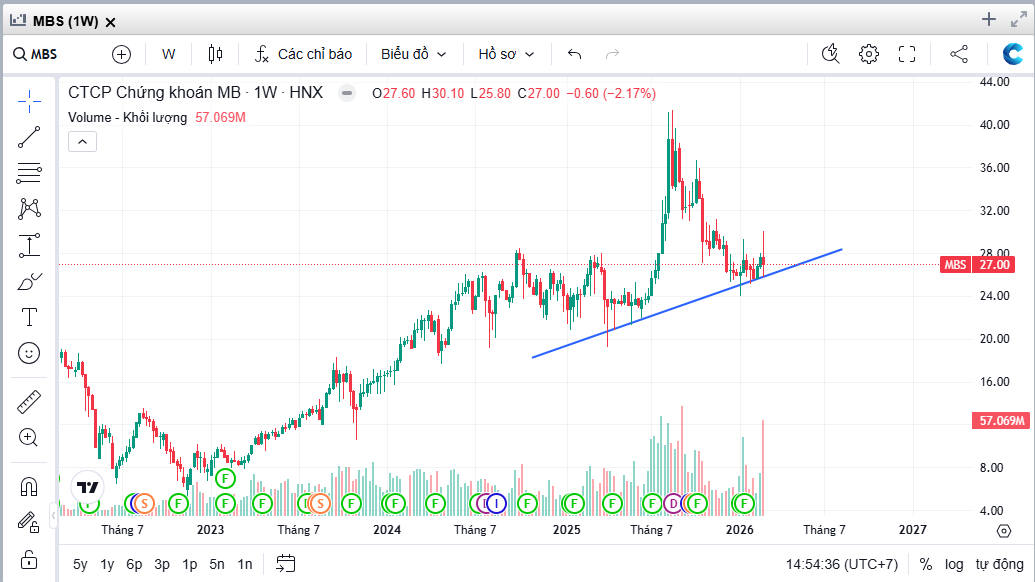Add a new chart tab with plus
Image resolution: width=1035 pixels, height=582 pixels.
point(989,20)
